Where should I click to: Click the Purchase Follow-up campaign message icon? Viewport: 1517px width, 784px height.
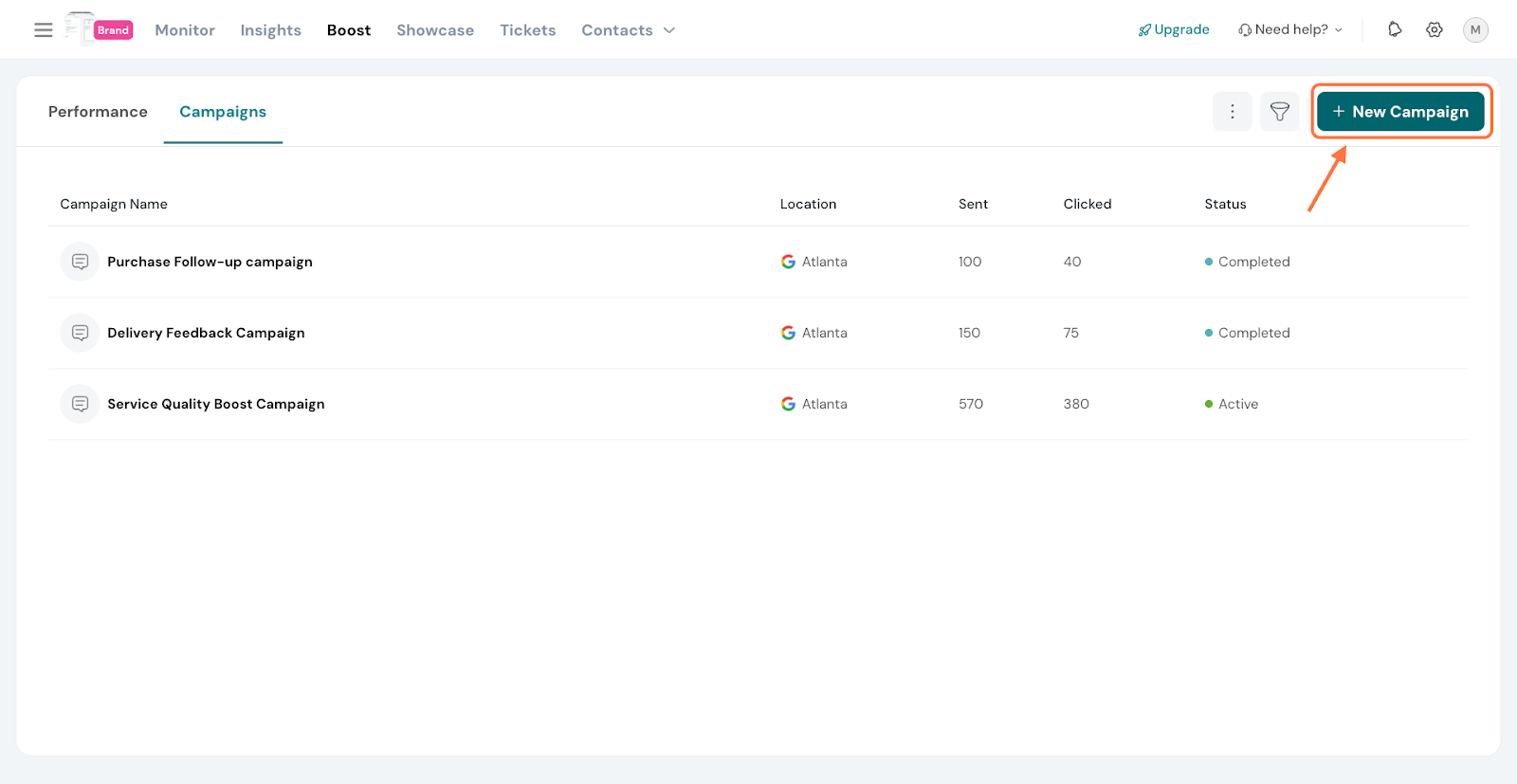(x=81, y=262)
